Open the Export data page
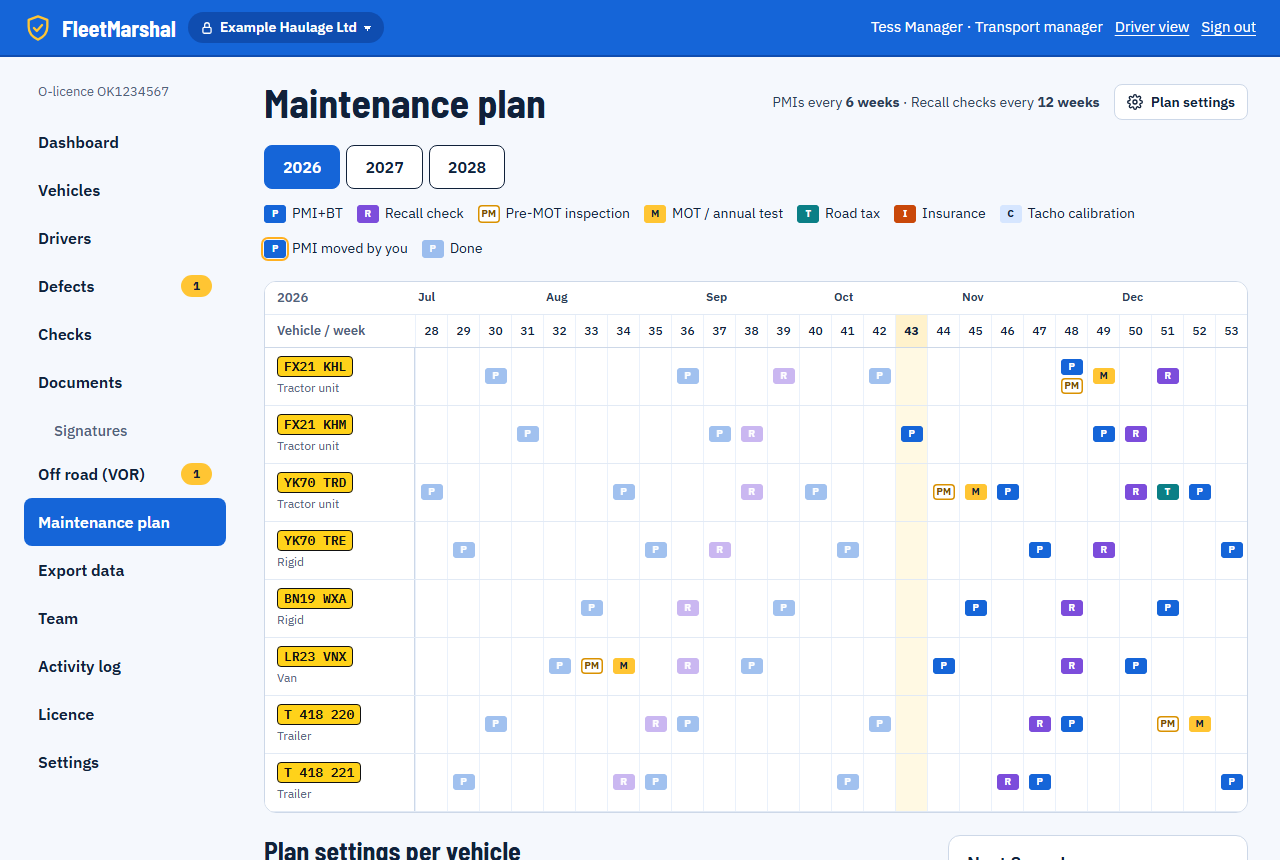The height and width of the screenshot is (860, 1280). click(x=125, y=570)
